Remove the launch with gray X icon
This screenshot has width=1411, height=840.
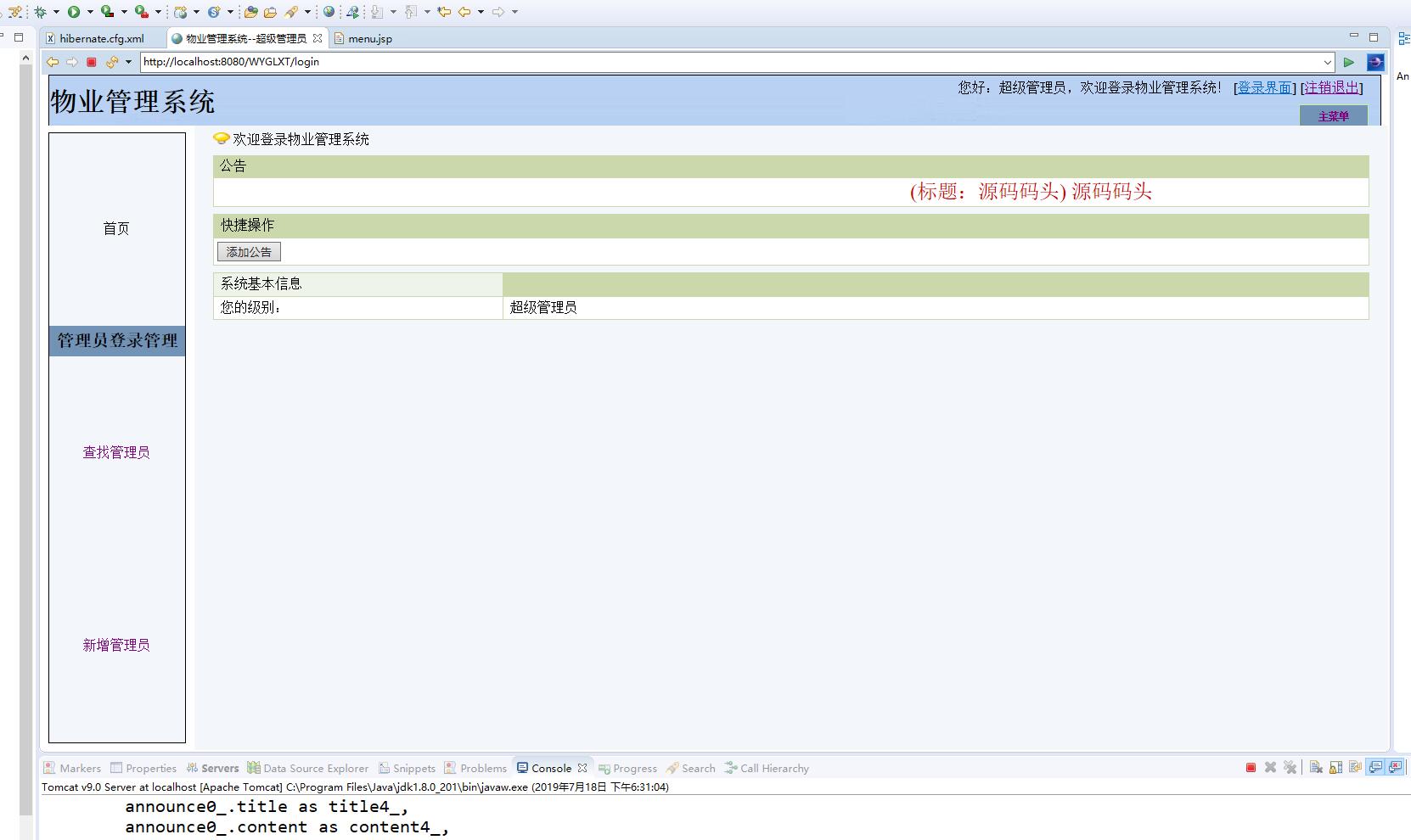pyautogui.click(x=1270, y=768)
